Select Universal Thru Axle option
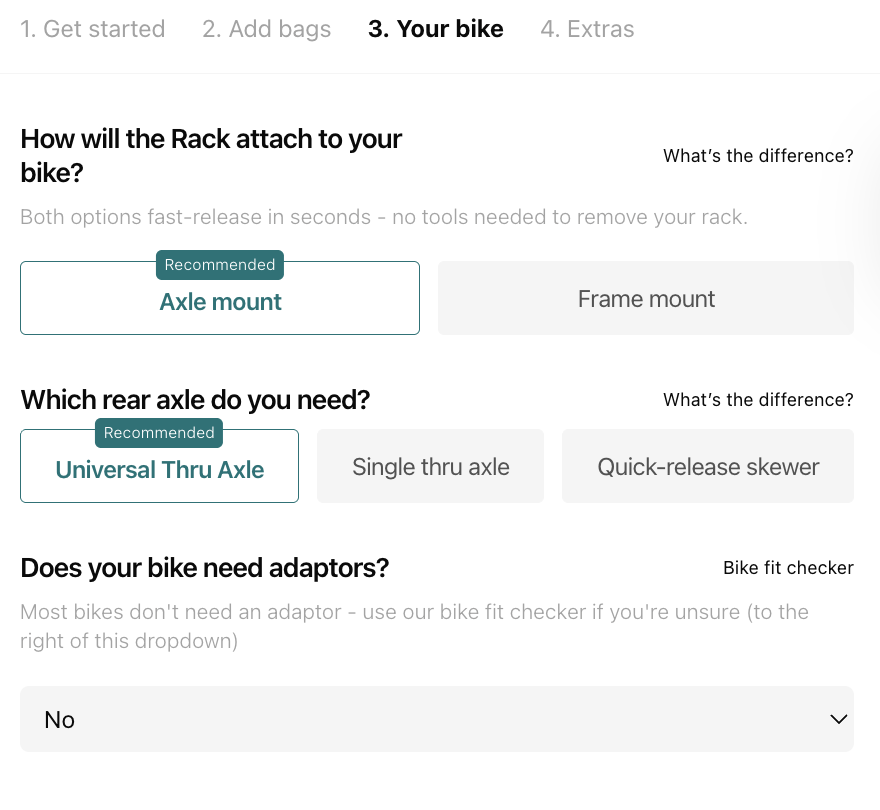The image size is (880, 810). [x=160, y=470]
